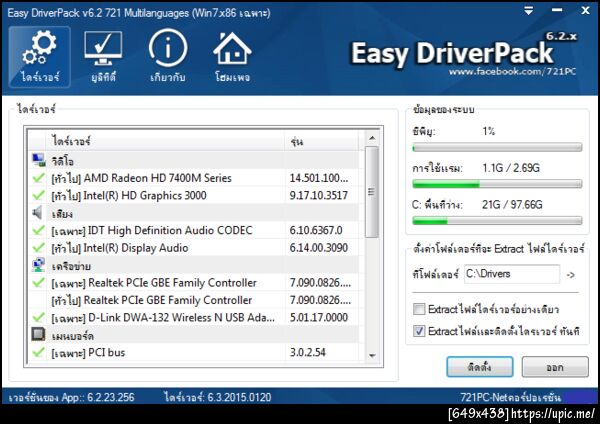Click version 9.17.10.3517
600x424 pixels.
click(318, 196)
